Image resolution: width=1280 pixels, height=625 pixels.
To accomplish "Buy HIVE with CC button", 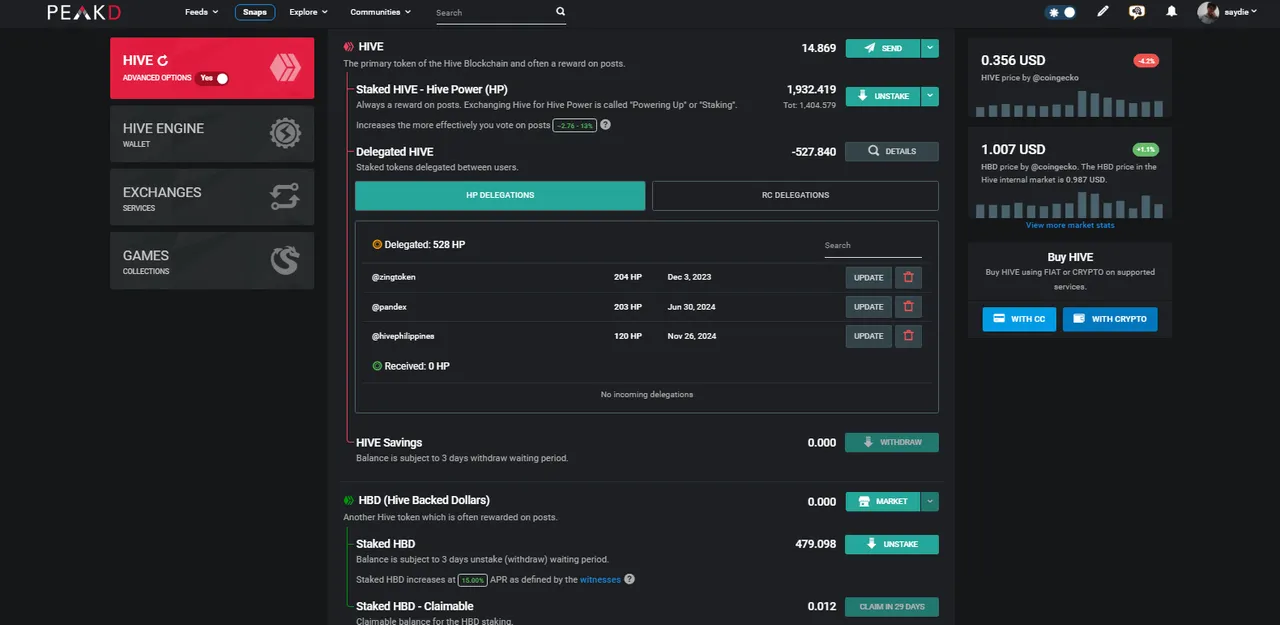I will [1019, 319].
